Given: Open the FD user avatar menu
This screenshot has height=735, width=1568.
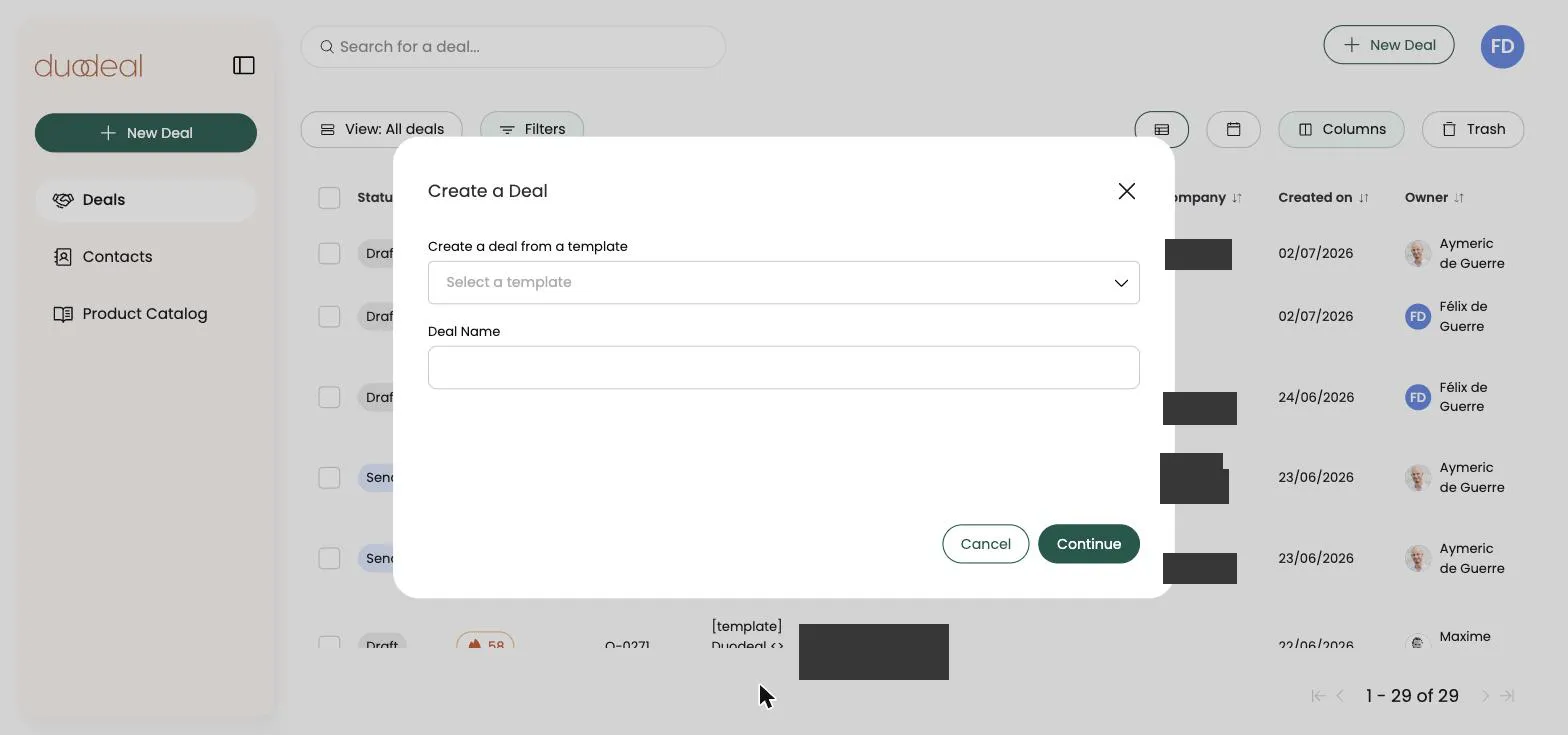Looking at the screenshot, I should (x=1502, y=46).
